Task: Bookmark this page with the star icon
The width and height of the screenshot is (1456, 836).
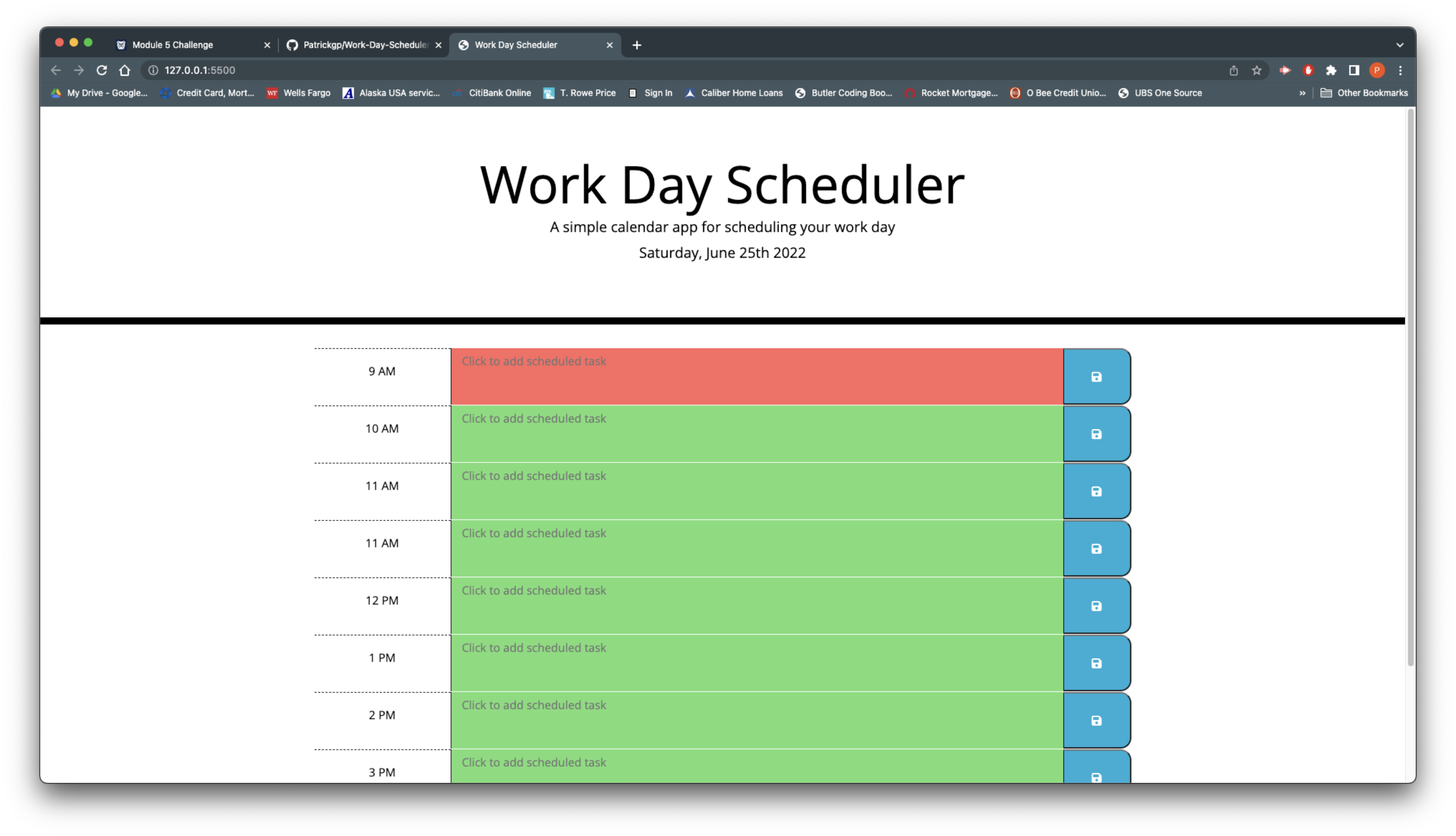Action: point(1256,70)
